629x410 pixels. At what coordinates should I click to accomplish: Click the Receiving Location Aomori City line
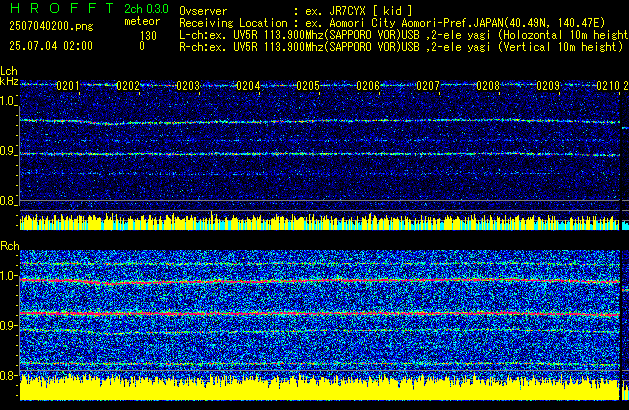pyautogui.click(x=392, y=23)
